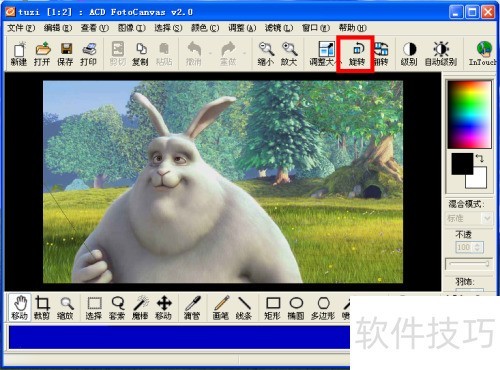
Task: Expand the Redo history dropdown arrow
Action: 245,53
